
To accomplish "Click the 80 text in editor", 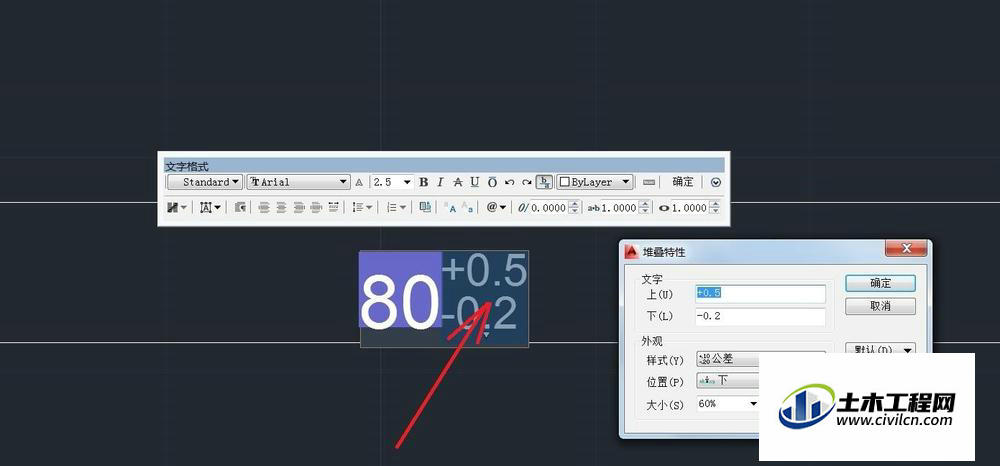I will [400, 301].
